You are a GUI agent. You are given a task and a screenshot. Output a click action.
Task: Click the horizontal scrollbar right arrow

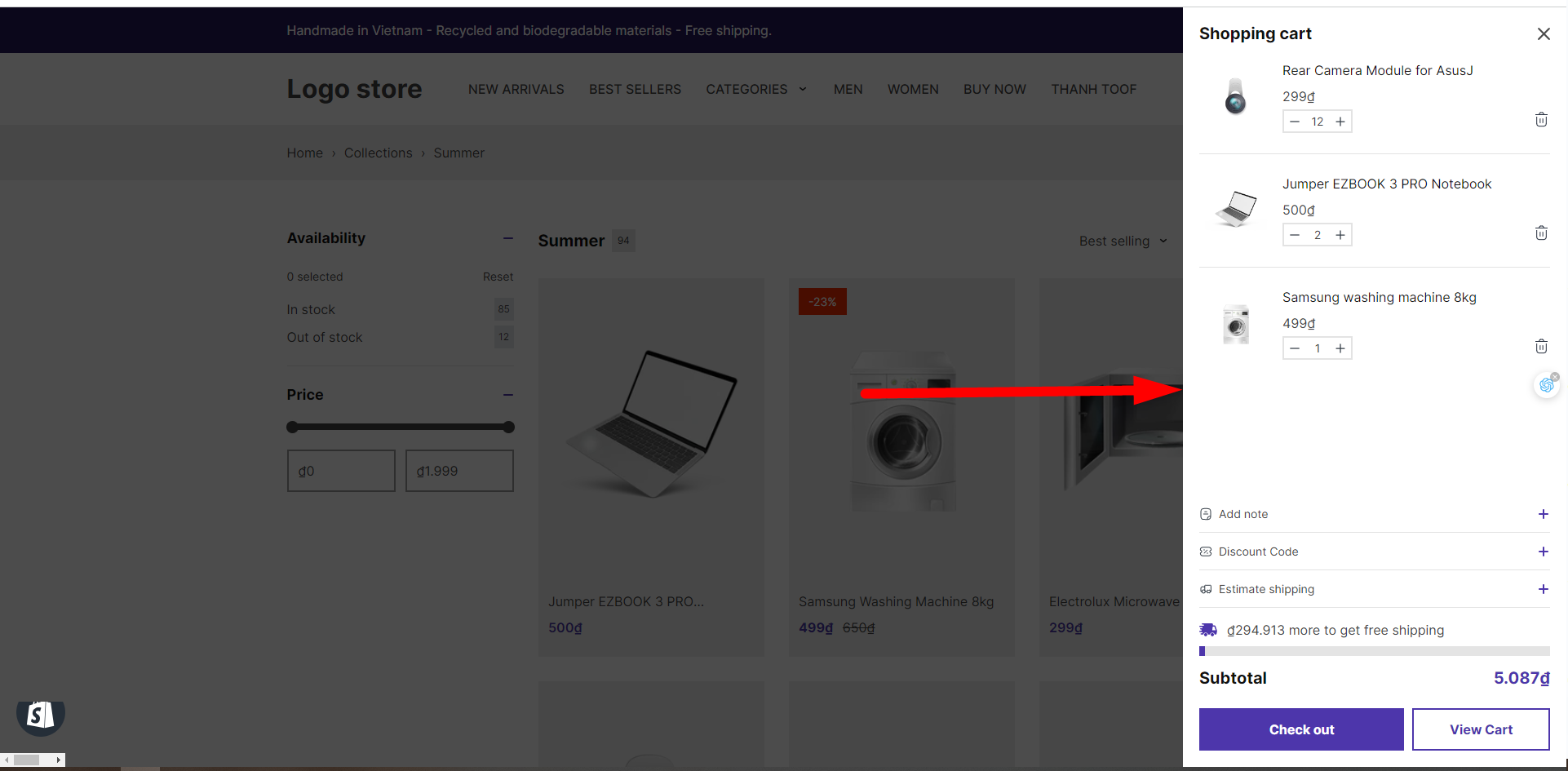point(59,760)
